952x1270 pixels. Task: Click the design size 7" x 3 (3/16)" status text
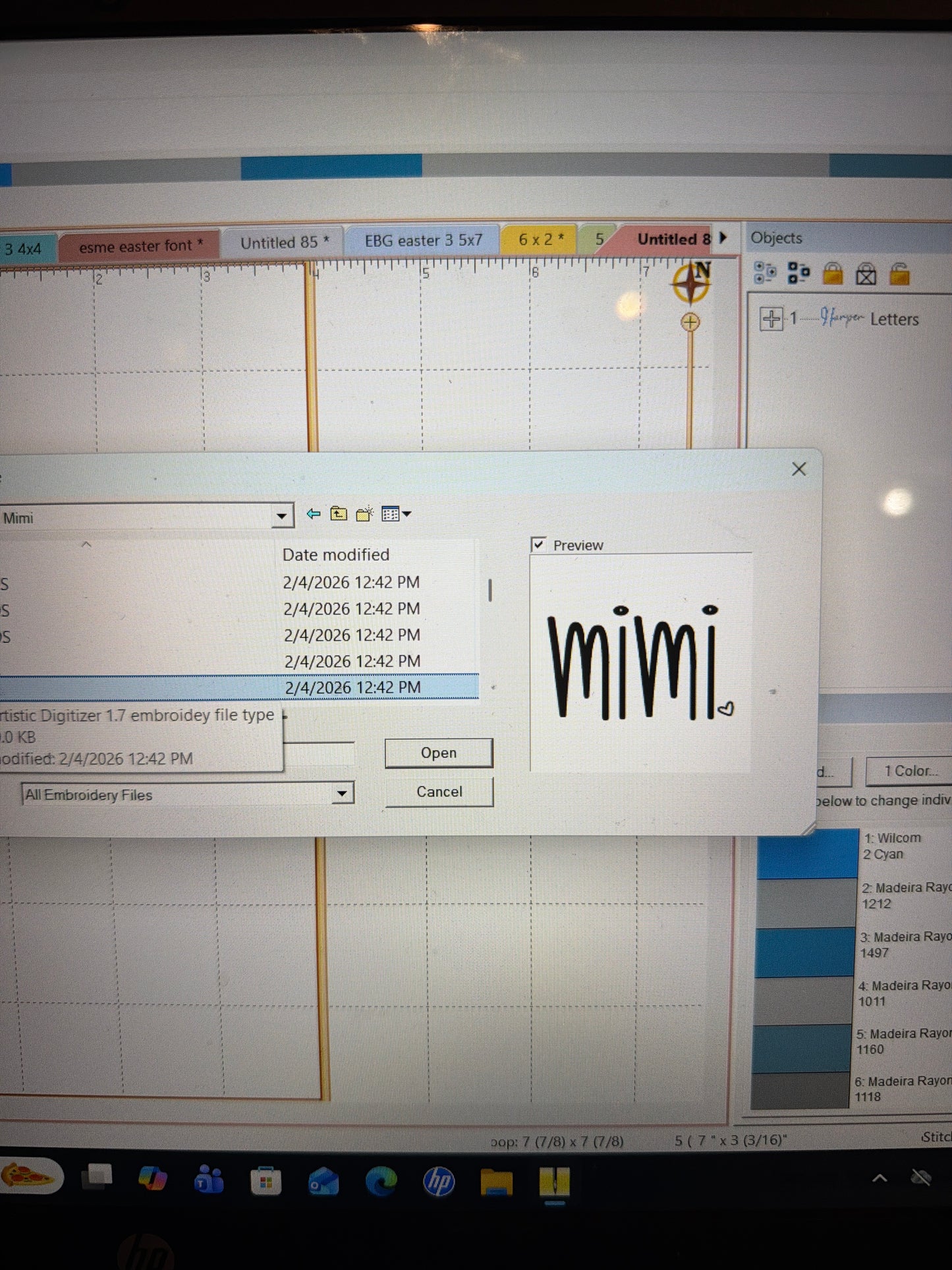[731, 1140]
